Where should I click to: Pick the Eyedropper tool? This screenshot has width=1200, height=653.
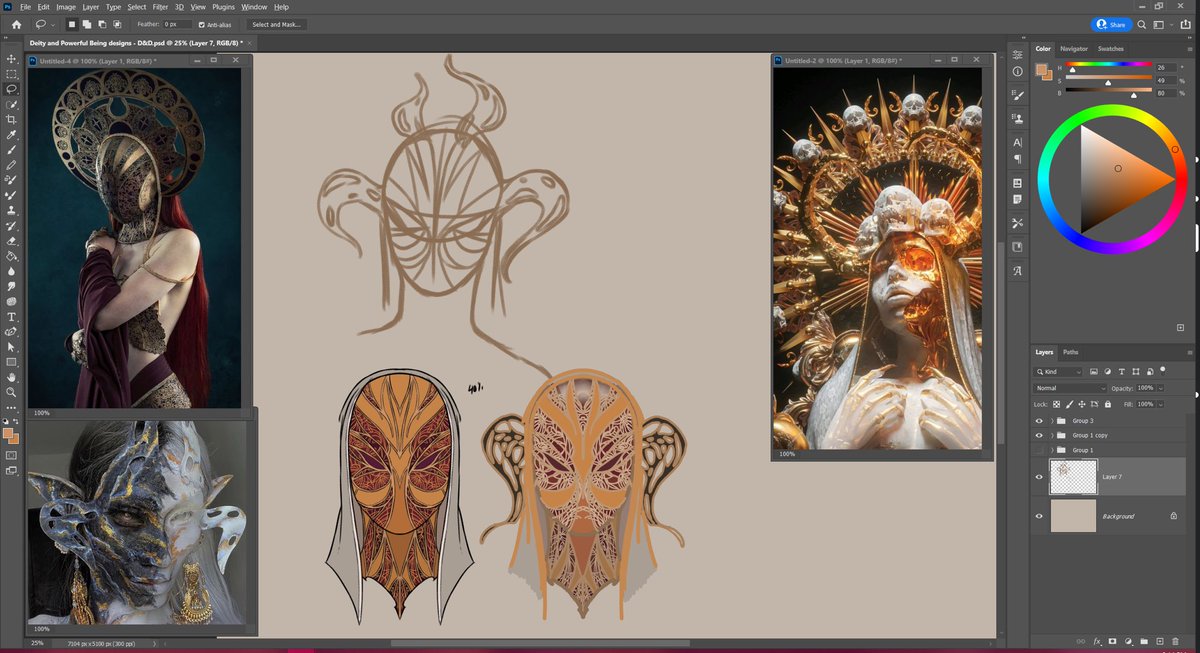pyautogui.click(x=11, y=134)
